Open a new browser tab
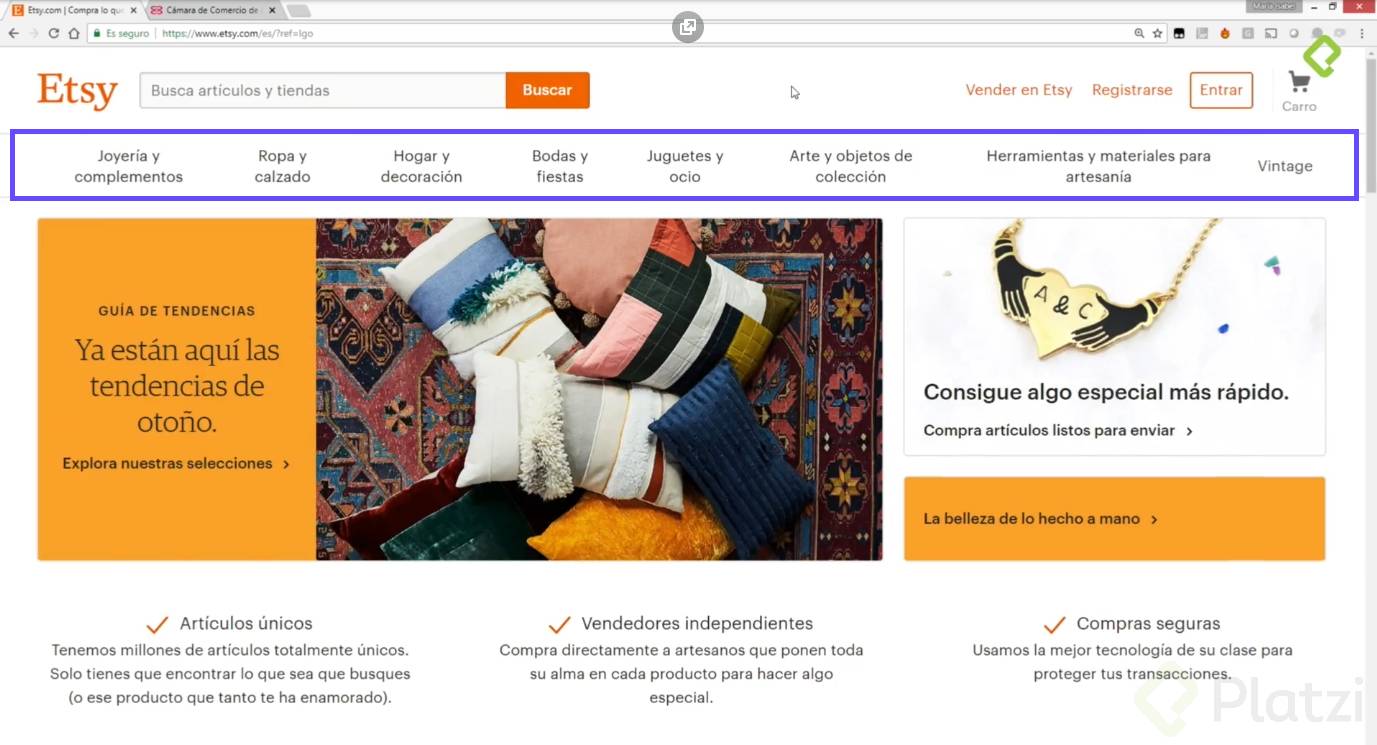The width and height of the screenshot is (1377, 745). point(299,10)
